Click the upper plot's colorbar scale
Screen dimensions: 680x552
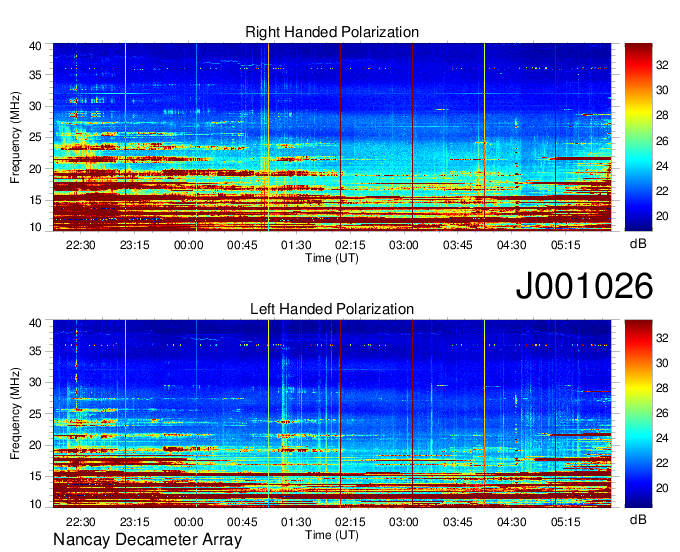pyautogui.click(x=638, y=137)
